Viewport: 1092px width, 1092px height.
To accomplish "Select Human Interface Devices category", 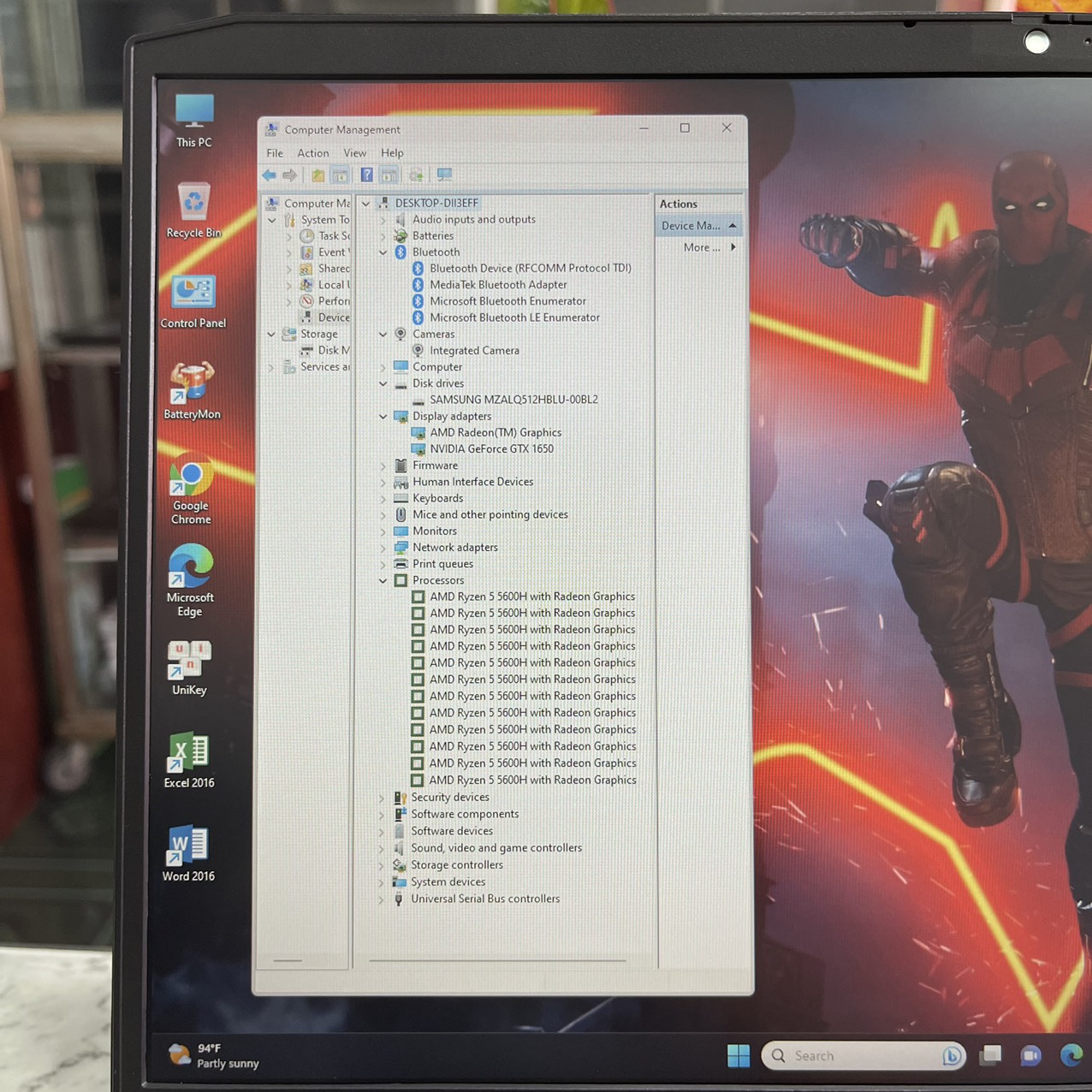I will pos(472,482).
